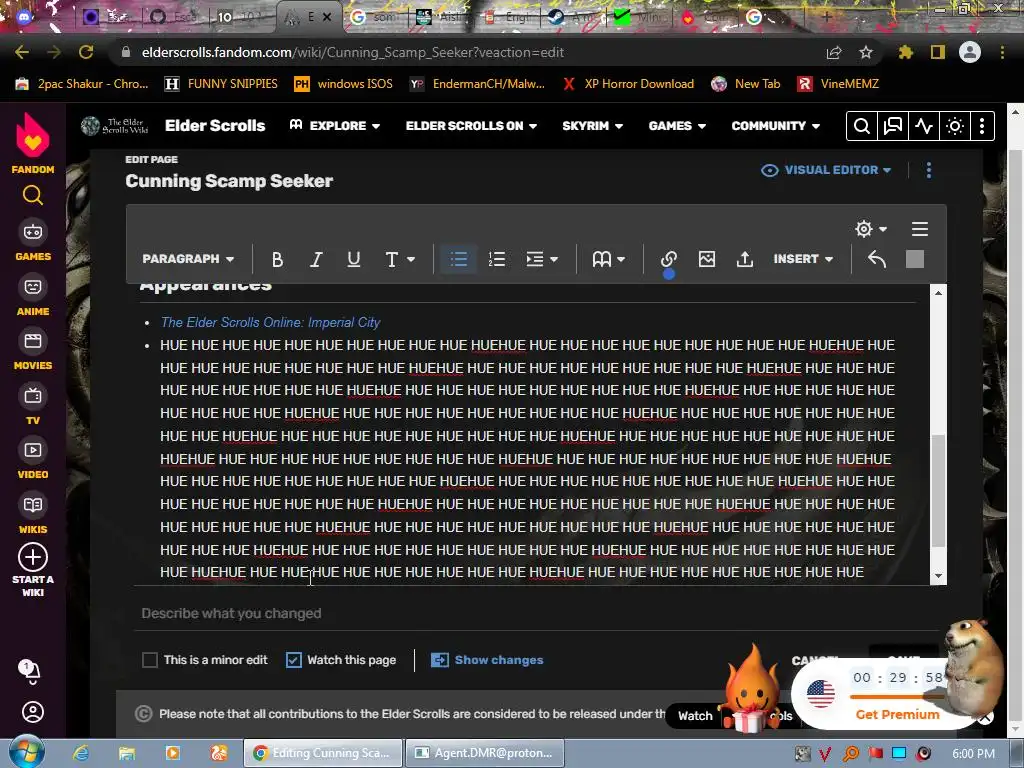Undo the last edit
1024x768 pixels.
(877, 259)
